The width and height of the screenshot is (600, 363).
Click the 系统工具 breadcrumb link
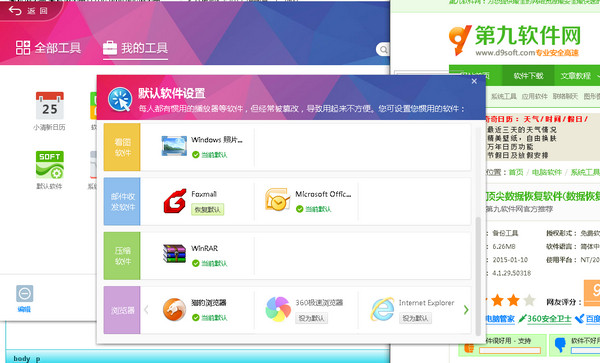(x=585, y=172)
